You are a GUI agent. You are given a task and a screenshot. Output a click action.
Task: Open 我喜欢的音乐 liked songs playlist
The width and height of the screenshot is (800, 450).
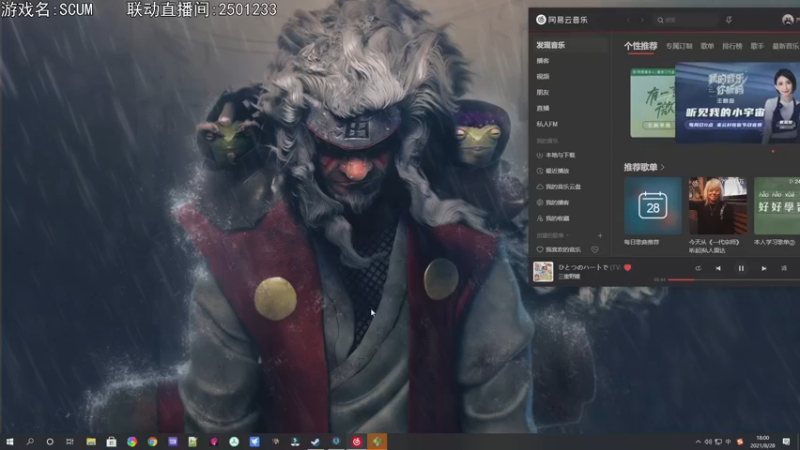tap(559, 249)
